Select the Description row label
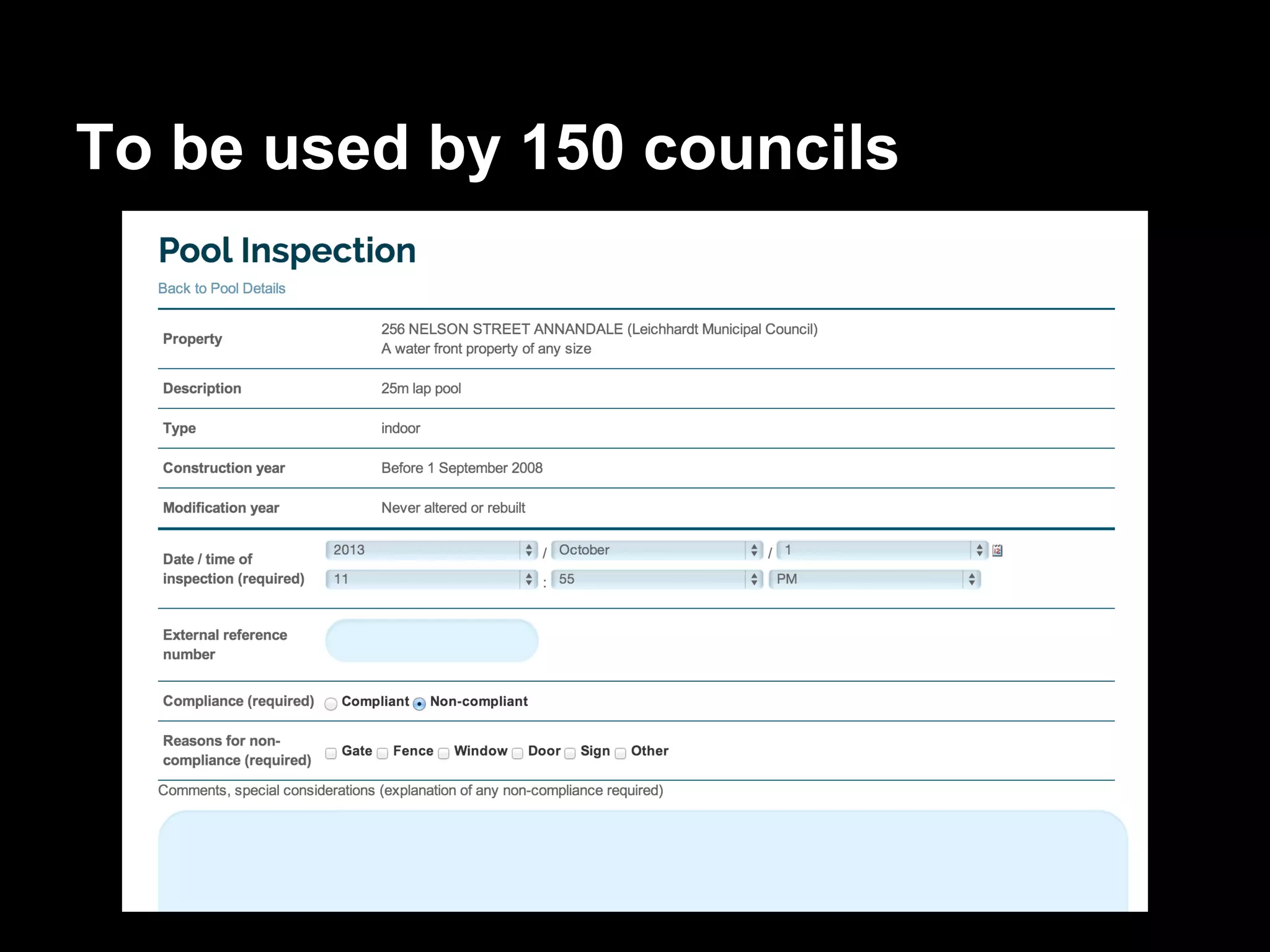This screenshot has height=952, width=1270. click(202, 389)
